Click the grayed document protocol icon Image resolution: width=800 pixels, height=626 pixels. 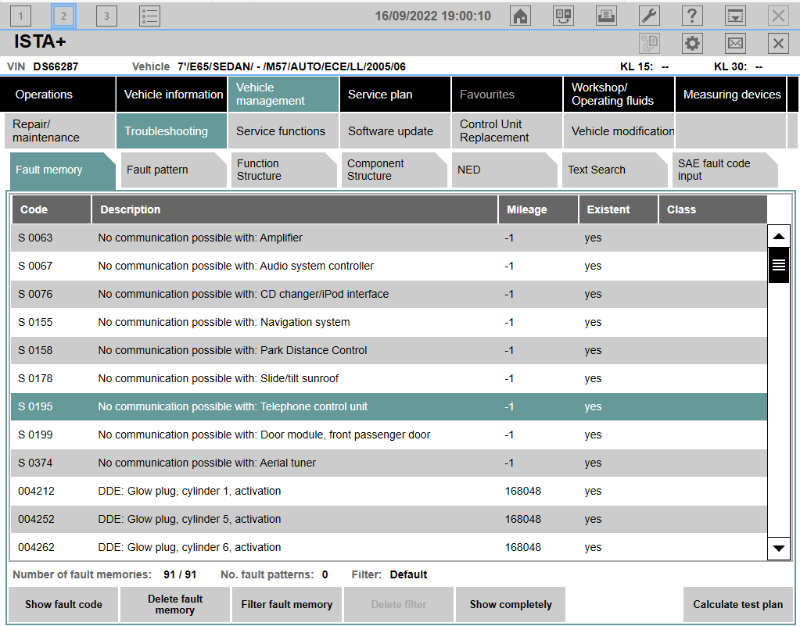(x=649, y=43)
